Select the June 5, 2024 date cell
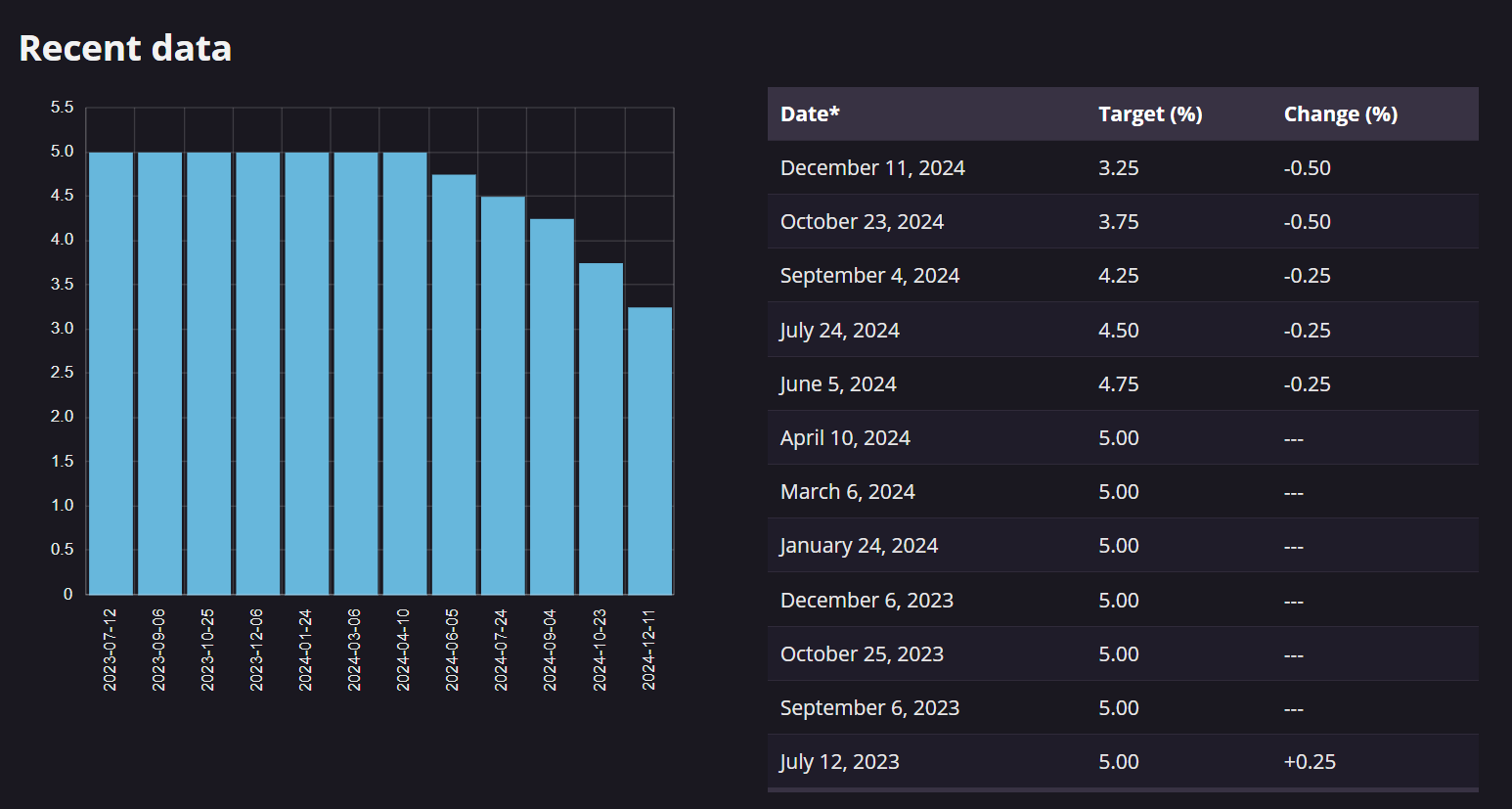This screenshot has width=1512, height=809. pyautogui.click(x=838, y=384)
